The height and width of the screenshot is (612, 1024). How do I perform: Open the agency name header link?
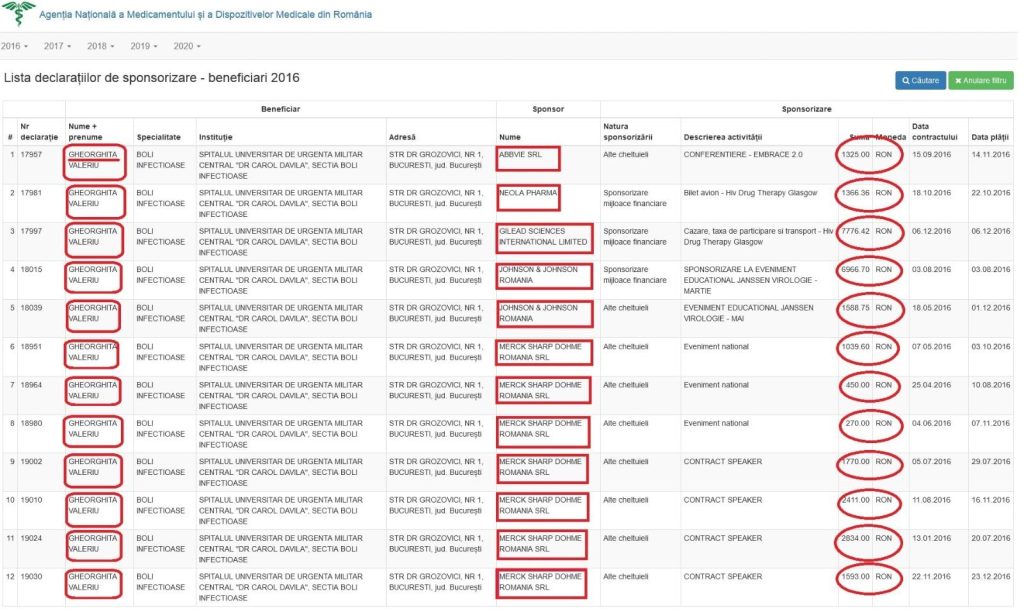(205, 14)
